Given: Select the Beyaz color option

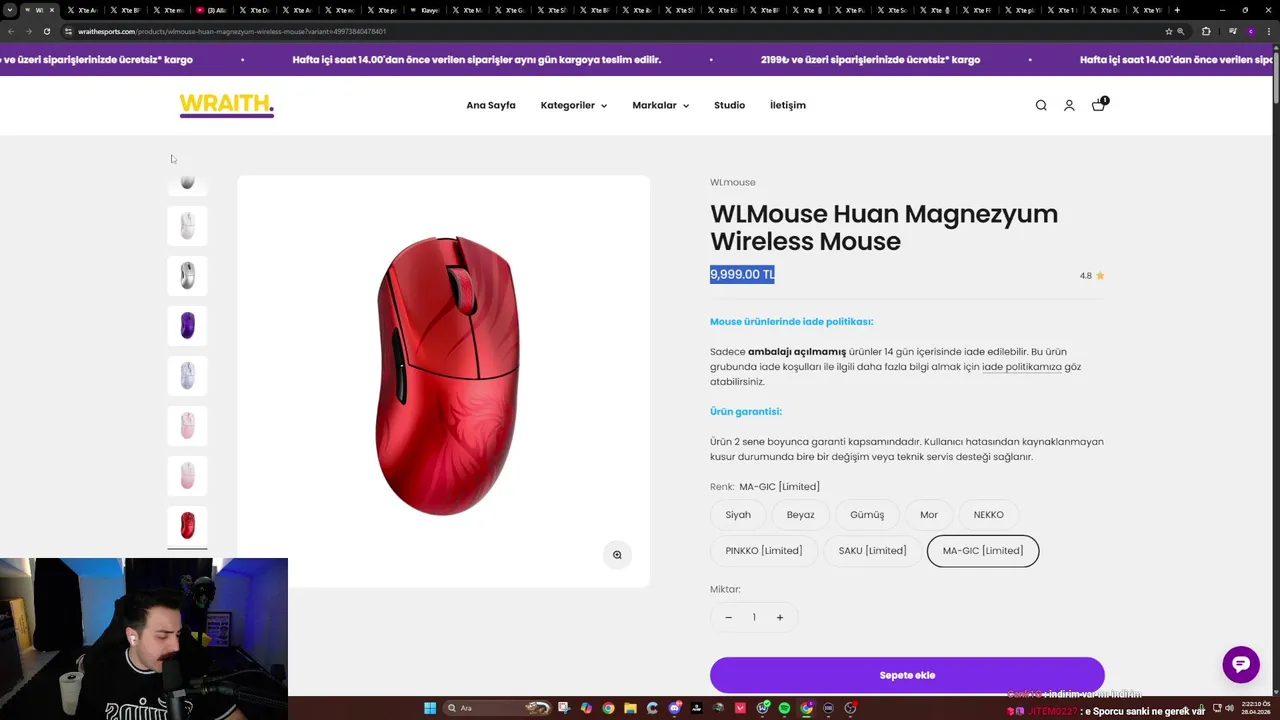Looking at the screenshot, I should [801, 515].
